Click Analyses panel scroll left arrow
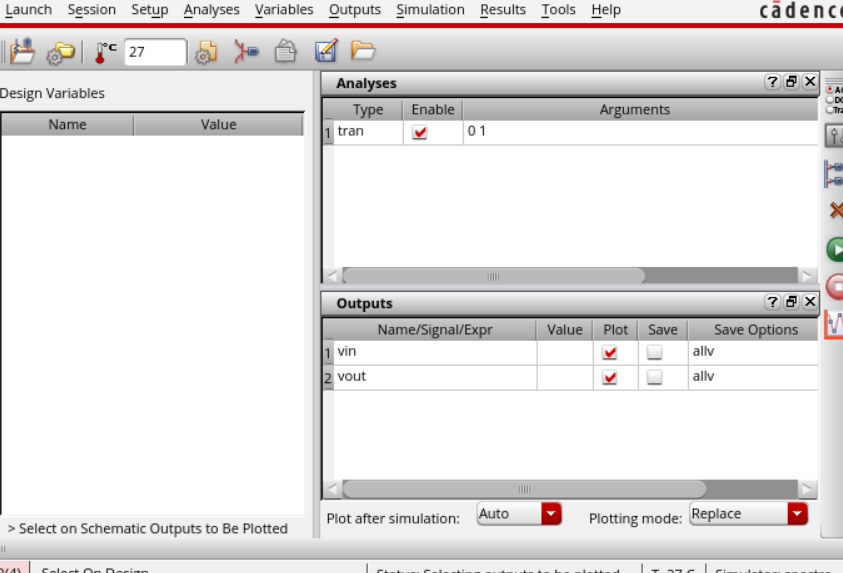The width and height of the screenshot is (843, 573). (x=332, y=277)
